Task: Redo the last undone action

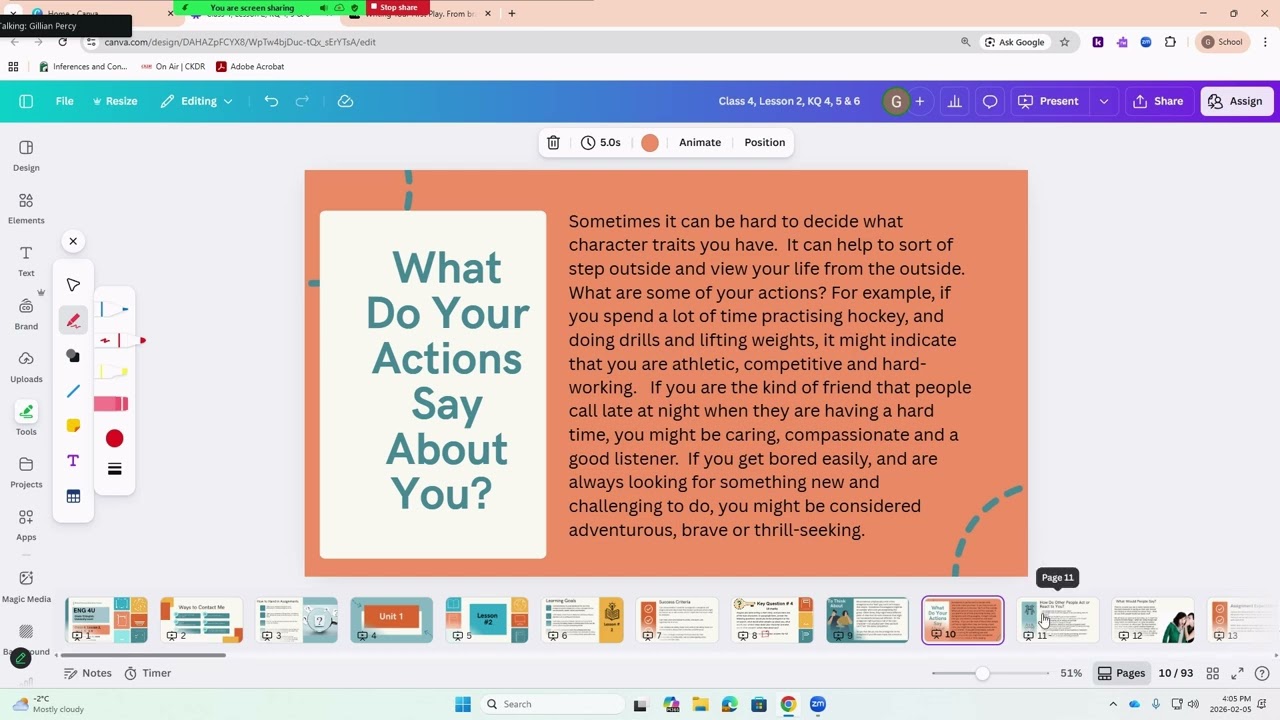Action: point(302,101)
